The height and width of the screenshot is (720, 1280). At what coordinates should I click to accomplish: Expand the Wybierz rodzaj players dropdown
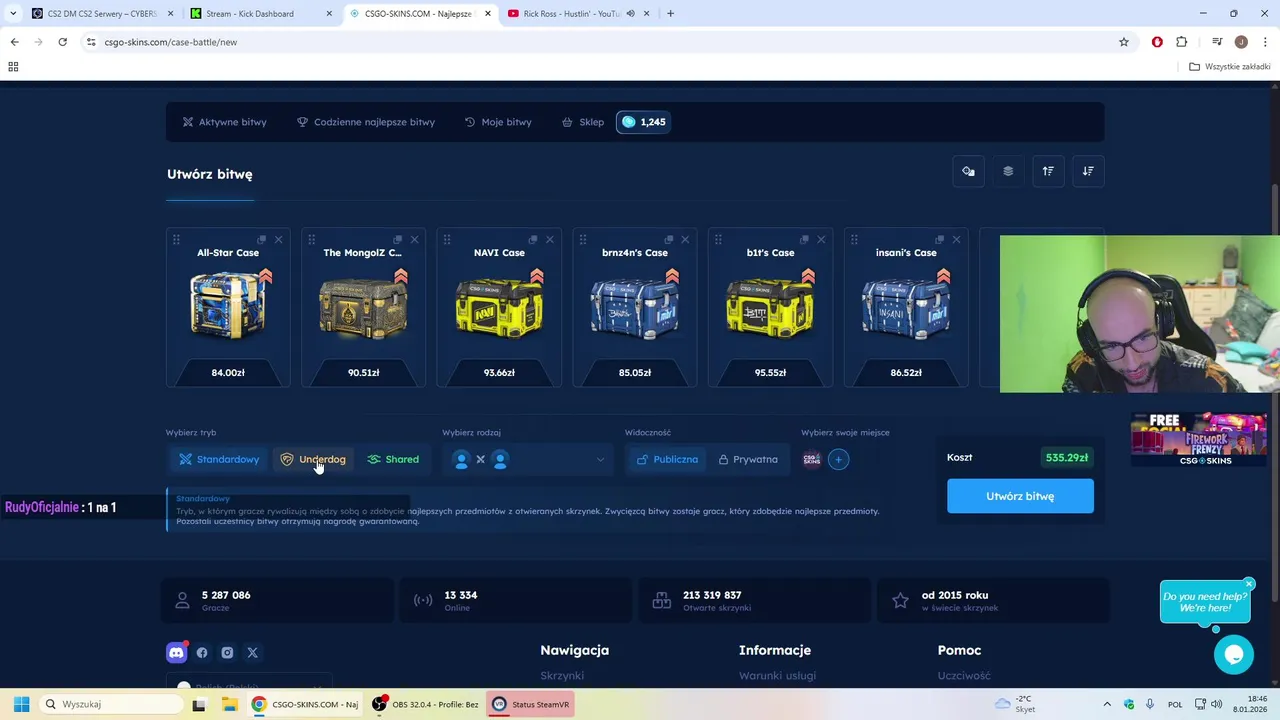pos(528,460)
